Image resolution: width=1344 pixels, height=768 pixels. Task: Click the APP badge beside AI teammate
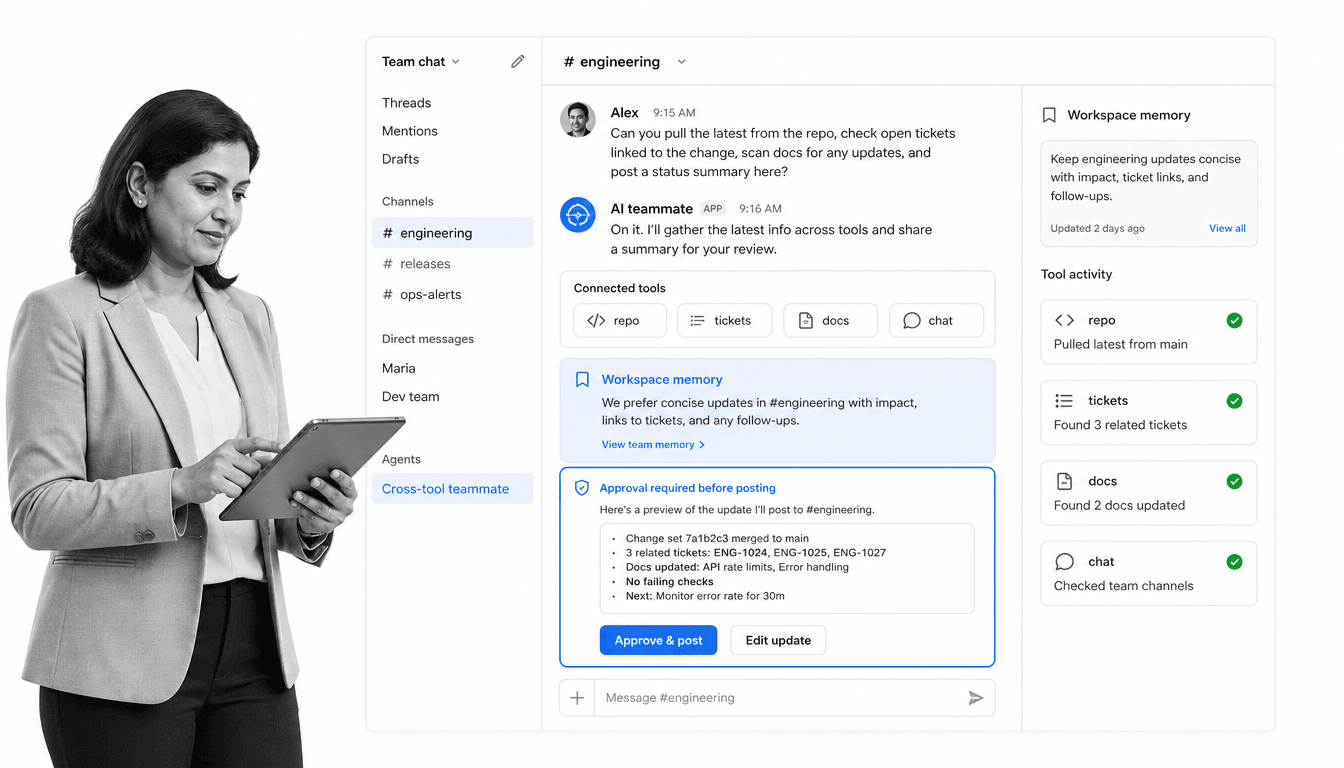pyautogui.click(x=713, y=209)
